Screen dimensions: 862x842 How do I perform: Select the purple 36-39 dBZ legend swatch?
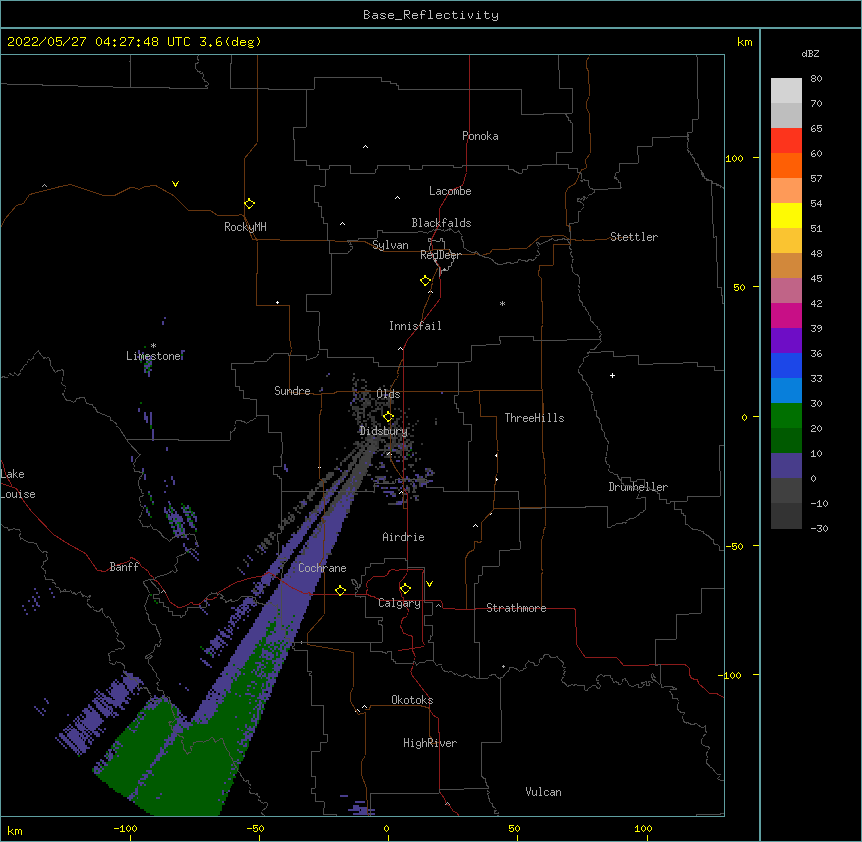point(786,341)
